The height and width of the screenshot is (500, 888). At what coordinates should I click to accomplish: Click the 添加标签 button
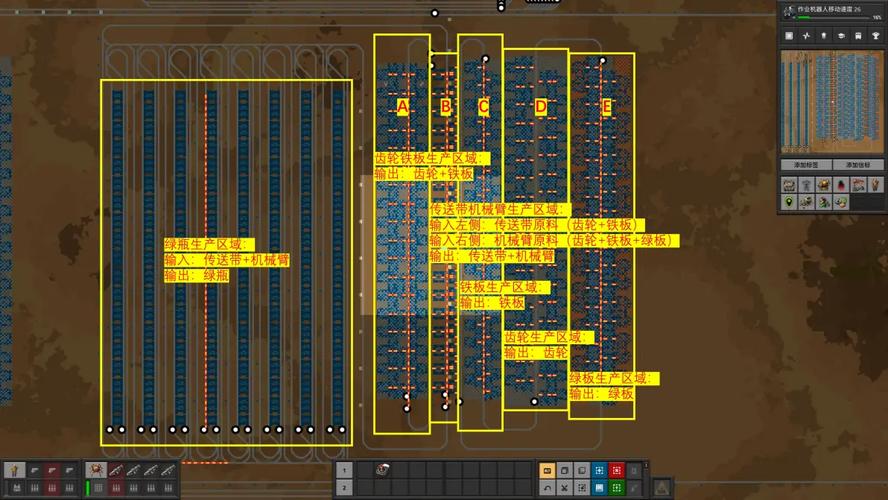pyautogui.click(x=806, y=165)
